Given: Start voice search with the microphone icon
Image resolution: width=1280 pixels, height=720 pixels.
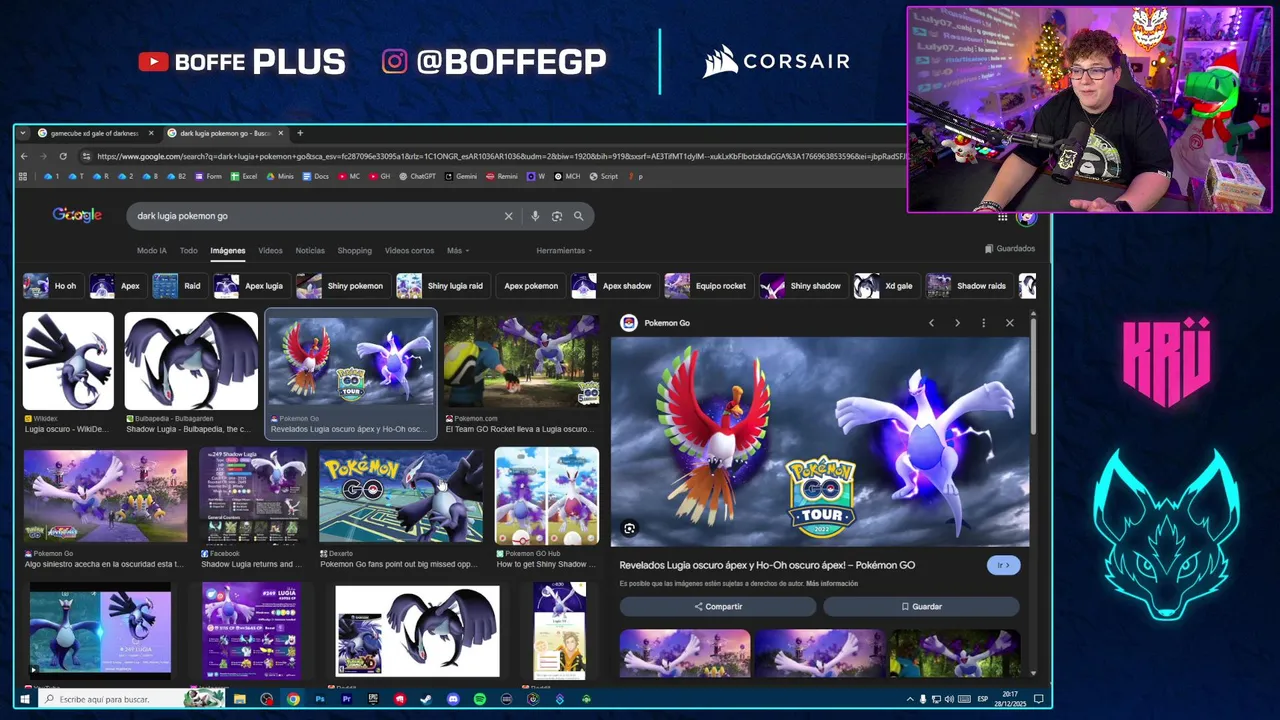Looking at the screenshot, I should pos(535,216).
